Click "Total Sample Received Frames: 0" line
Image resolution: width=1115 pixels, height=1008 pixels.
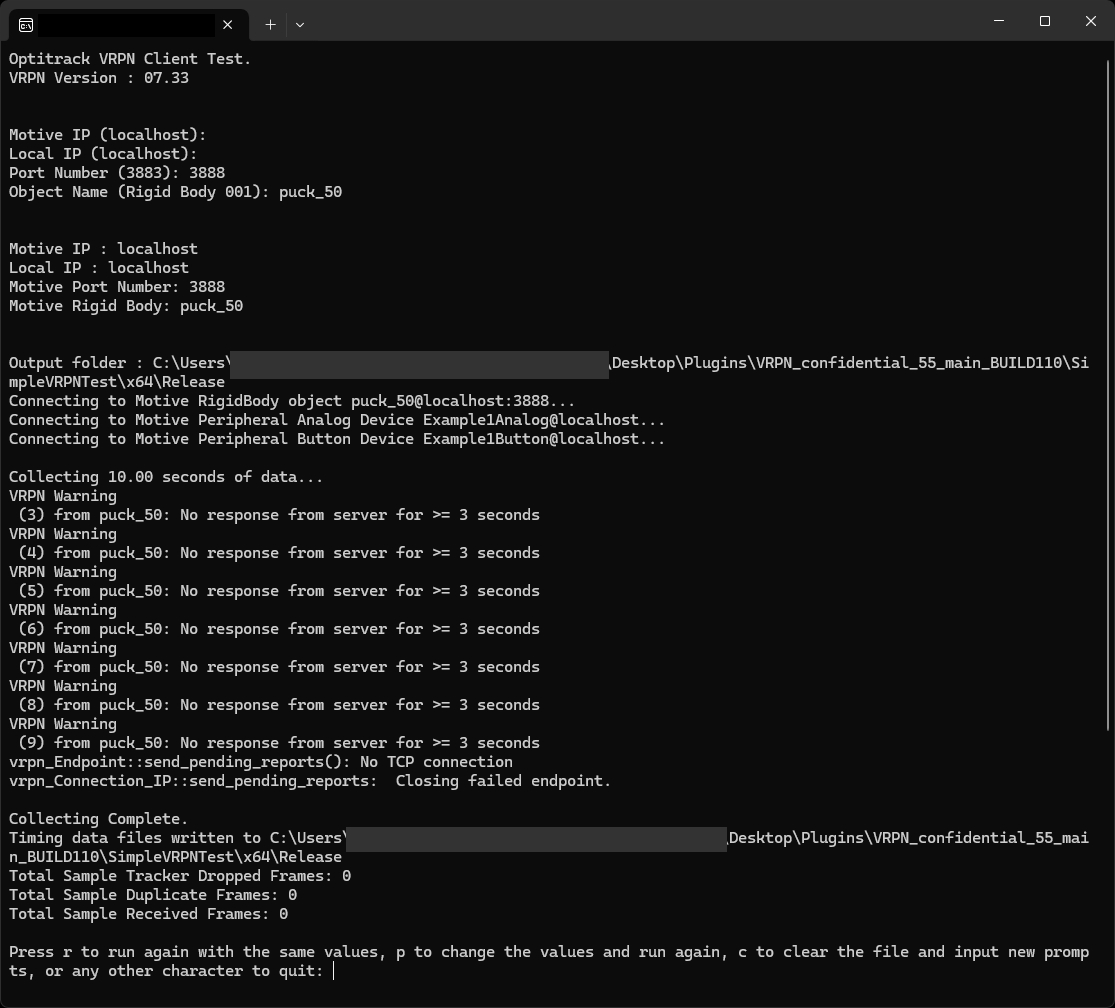pyautogui.click(x=148, y=914)
